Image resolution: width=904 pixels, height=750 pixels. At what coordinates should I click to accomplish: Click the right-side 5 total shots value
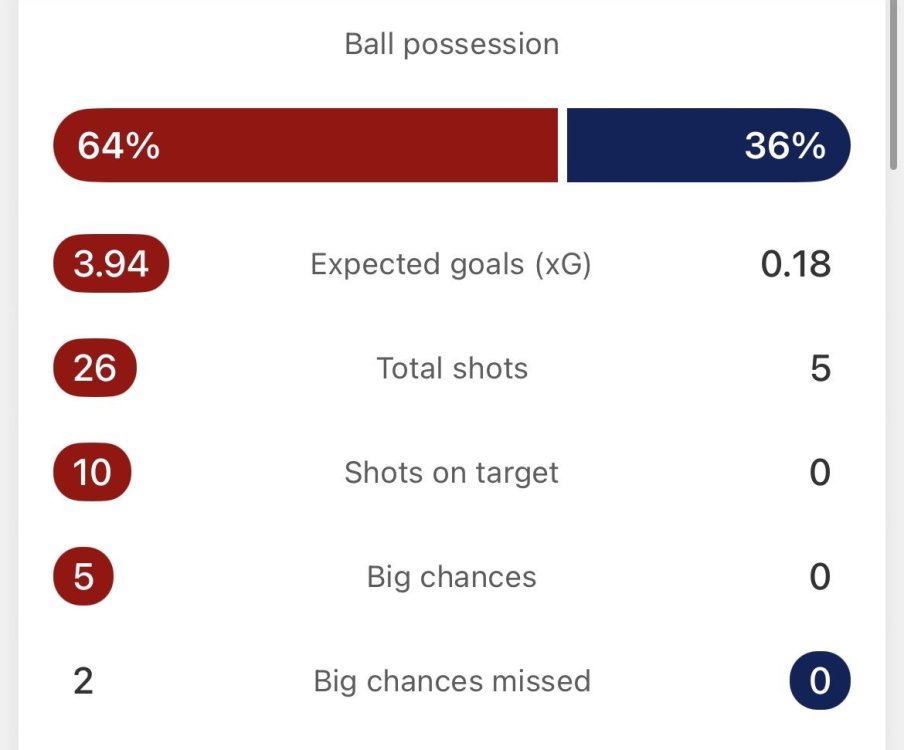(819, 368)
